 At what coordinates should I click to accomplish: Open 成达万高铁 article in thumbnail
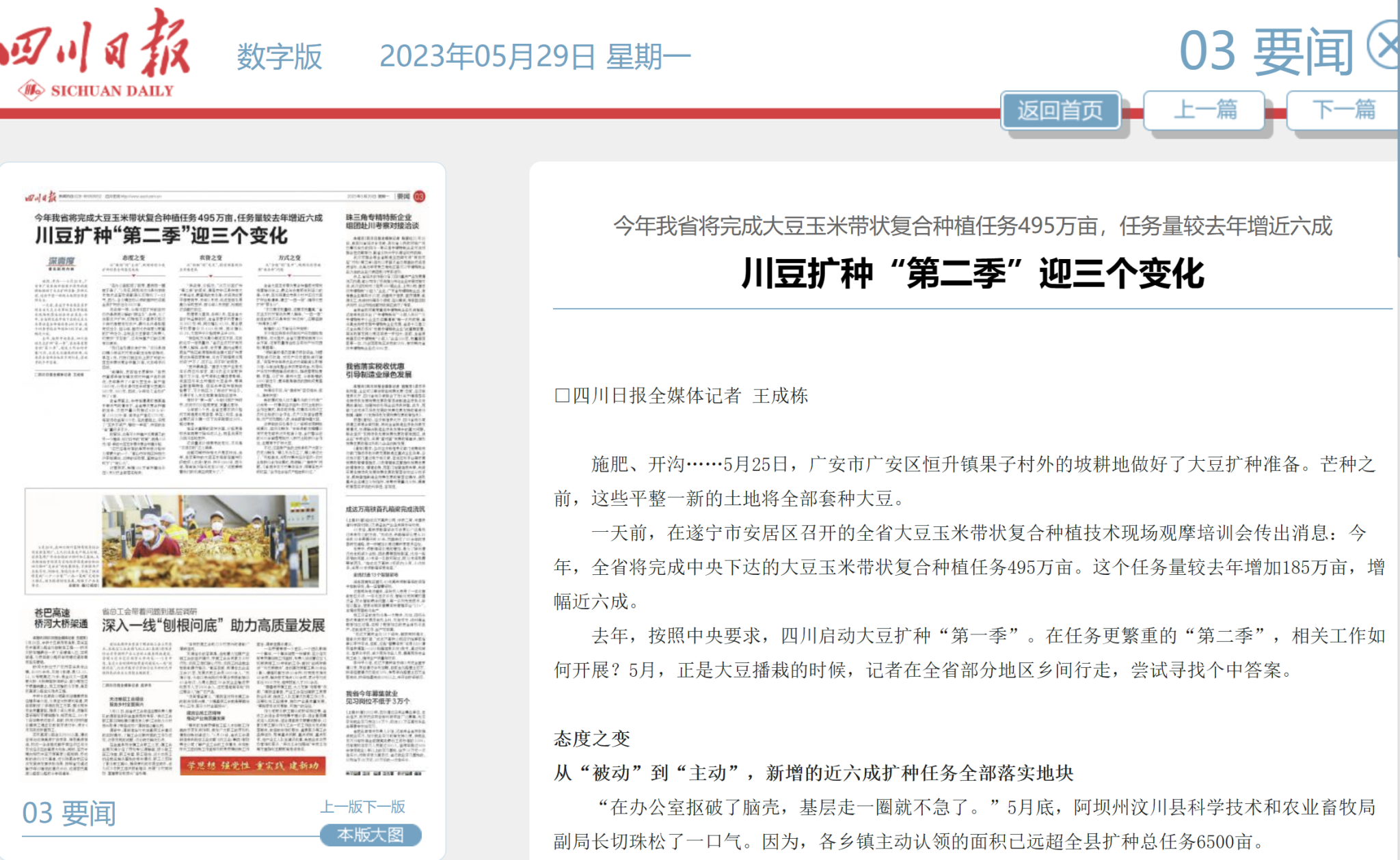[x=385, y=509]
